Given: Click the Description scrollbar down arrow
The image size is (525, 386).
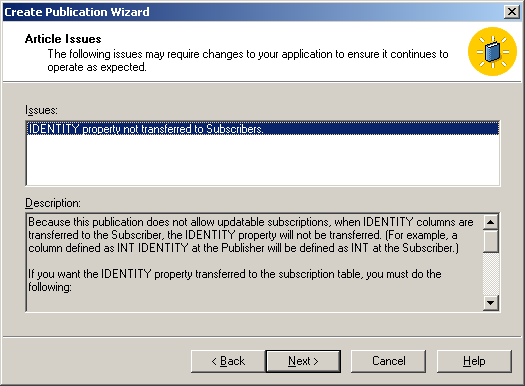Looking at the screenshot, I should click(491, 303).
